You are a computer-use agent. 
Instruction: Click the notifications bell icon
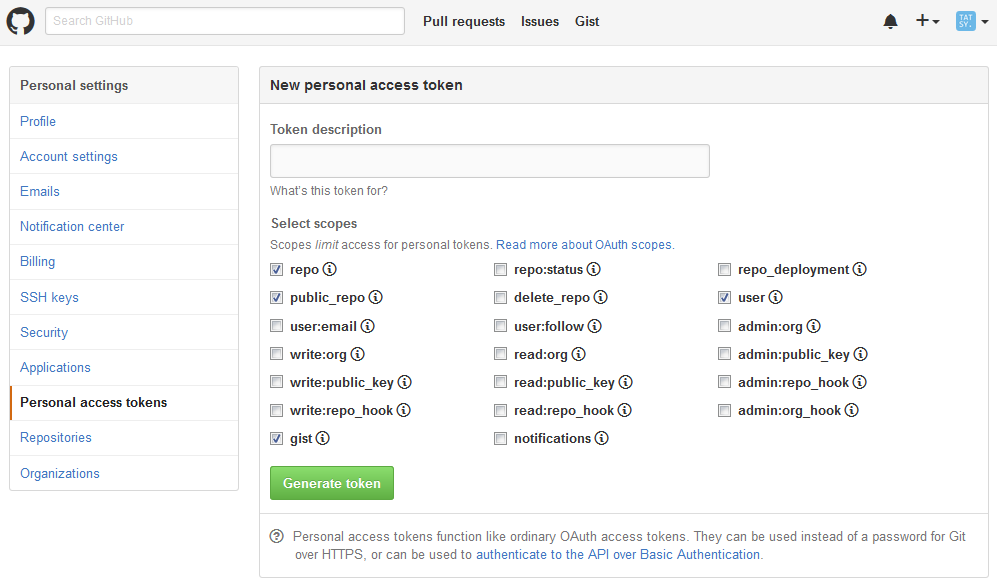coord(890,21)
